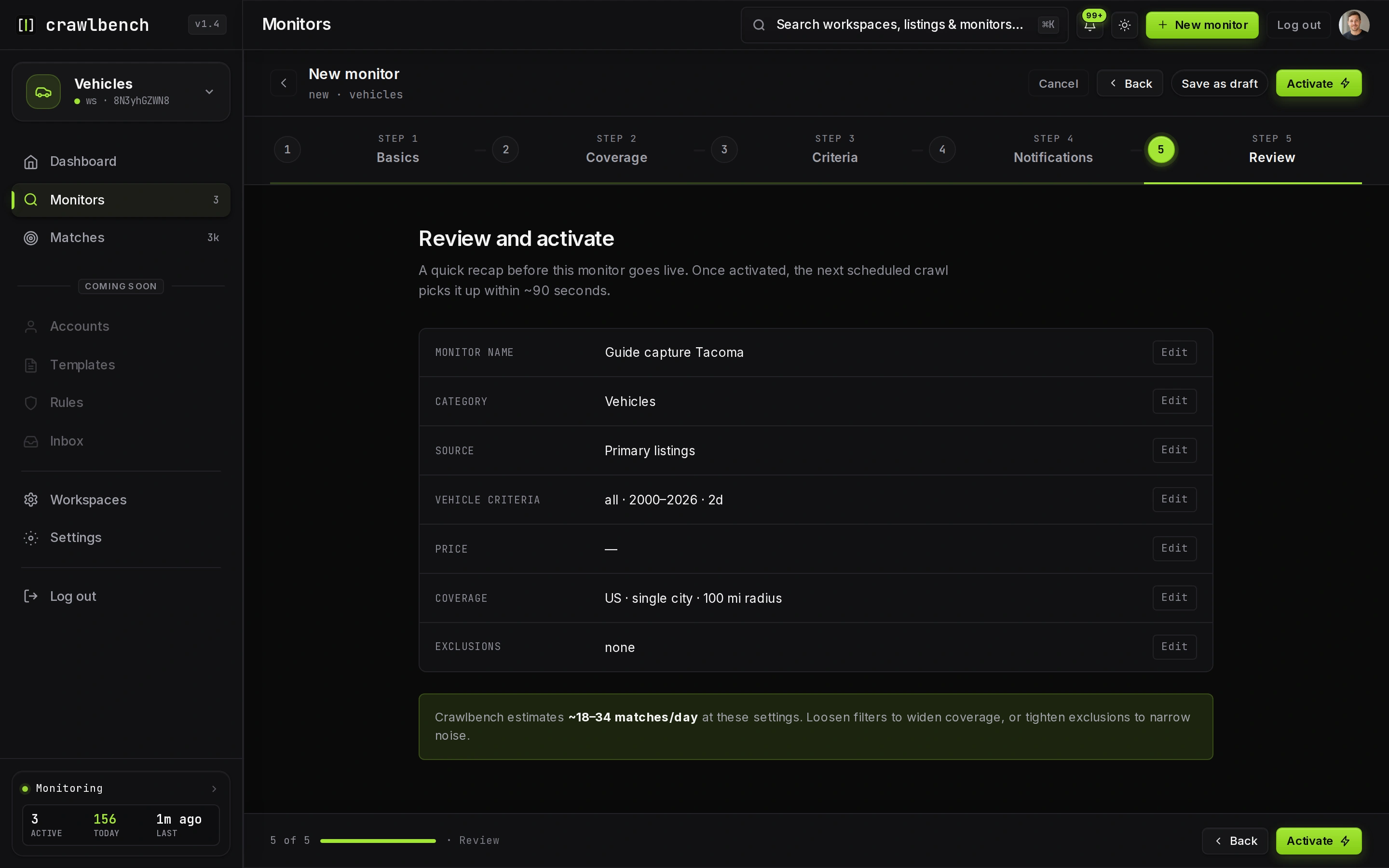Go to Dashboard in sidebar

(121, 162)
